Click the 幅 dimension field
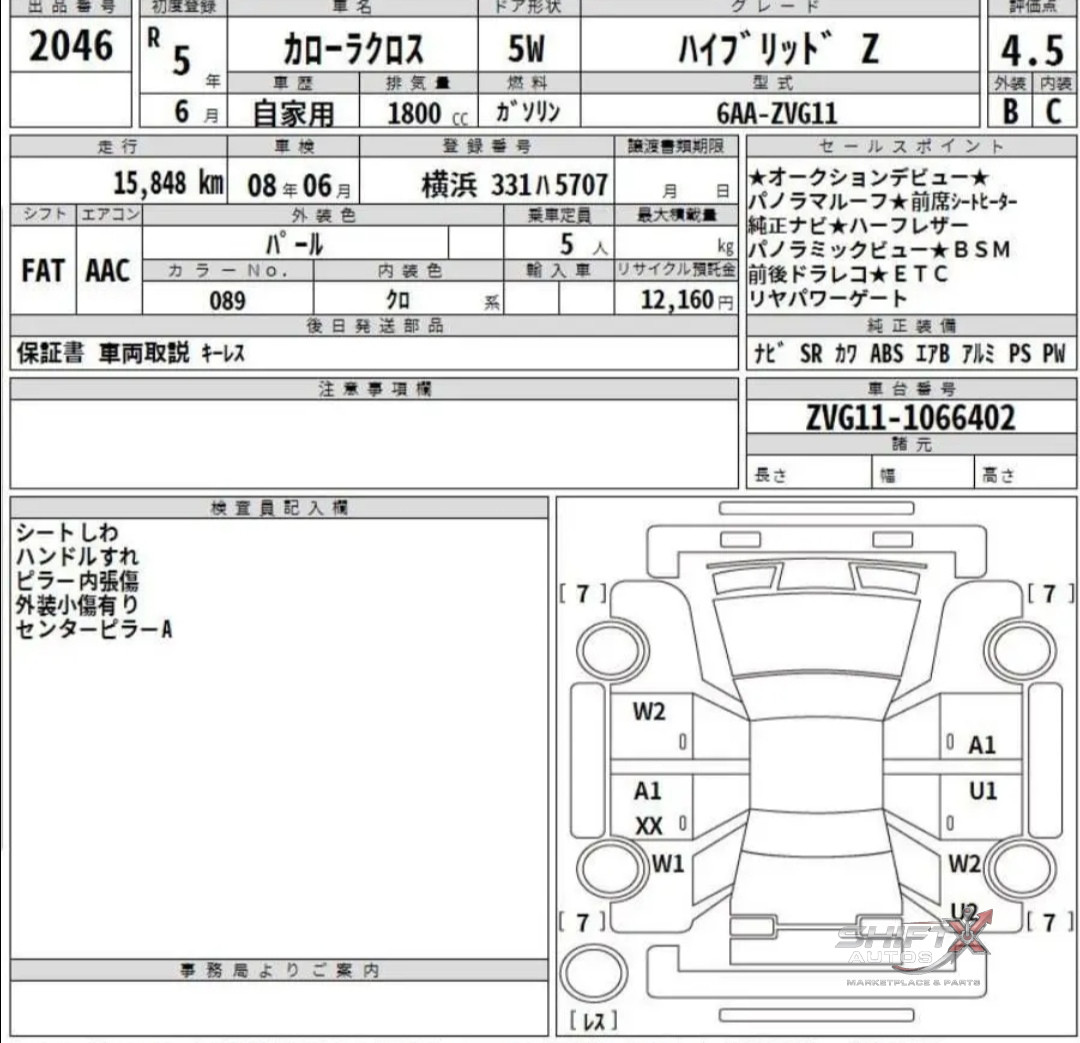This screenshot has width=1080, height=1043. [x=923, y=474]
